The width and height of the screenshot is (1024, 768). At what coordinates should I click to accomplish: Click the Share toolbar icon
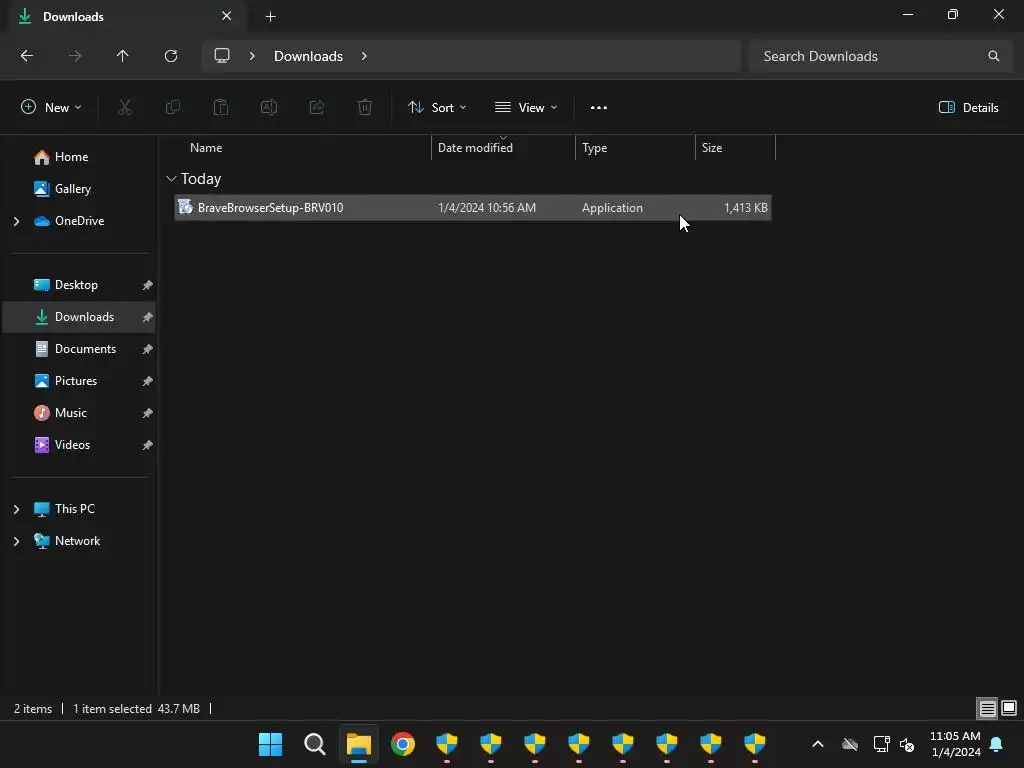[x=317, y=108]
